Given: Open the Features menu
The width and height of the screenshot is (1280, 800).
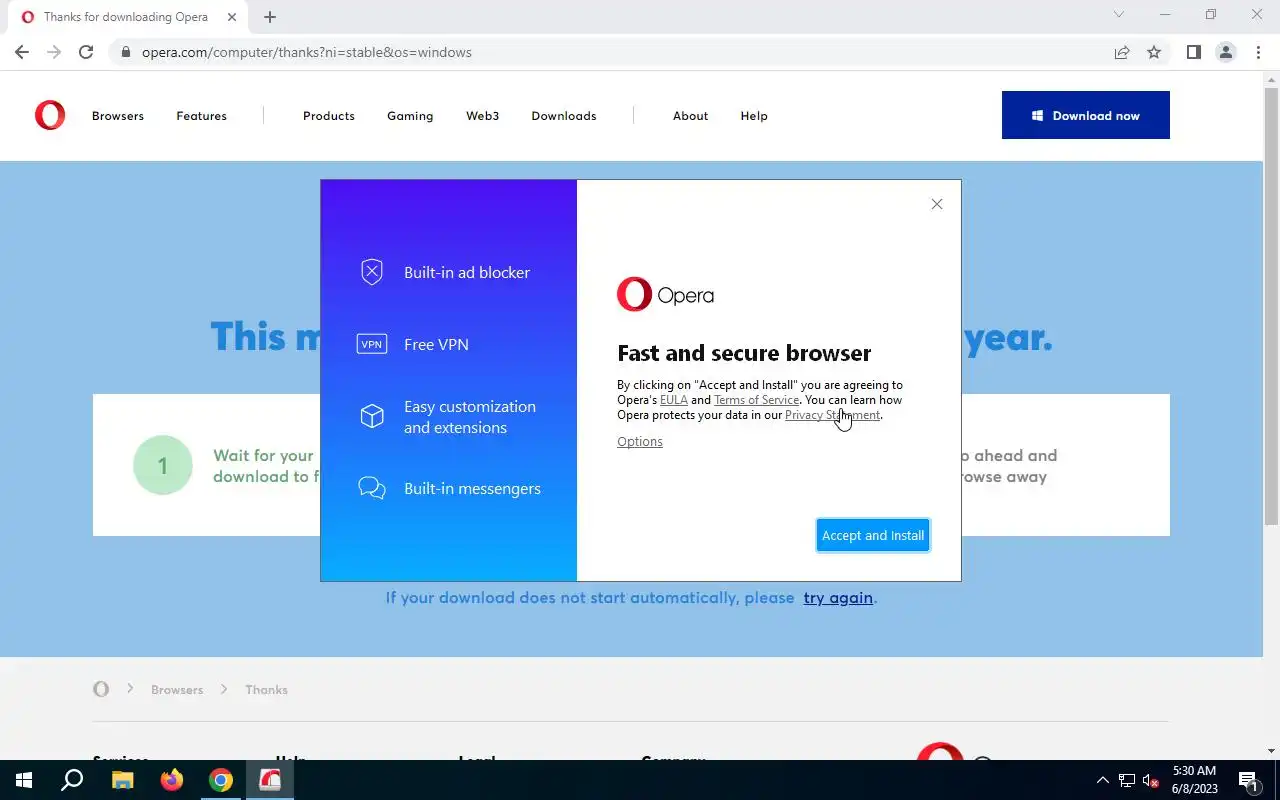Looking at the screenshot, I should coord(202,116).
